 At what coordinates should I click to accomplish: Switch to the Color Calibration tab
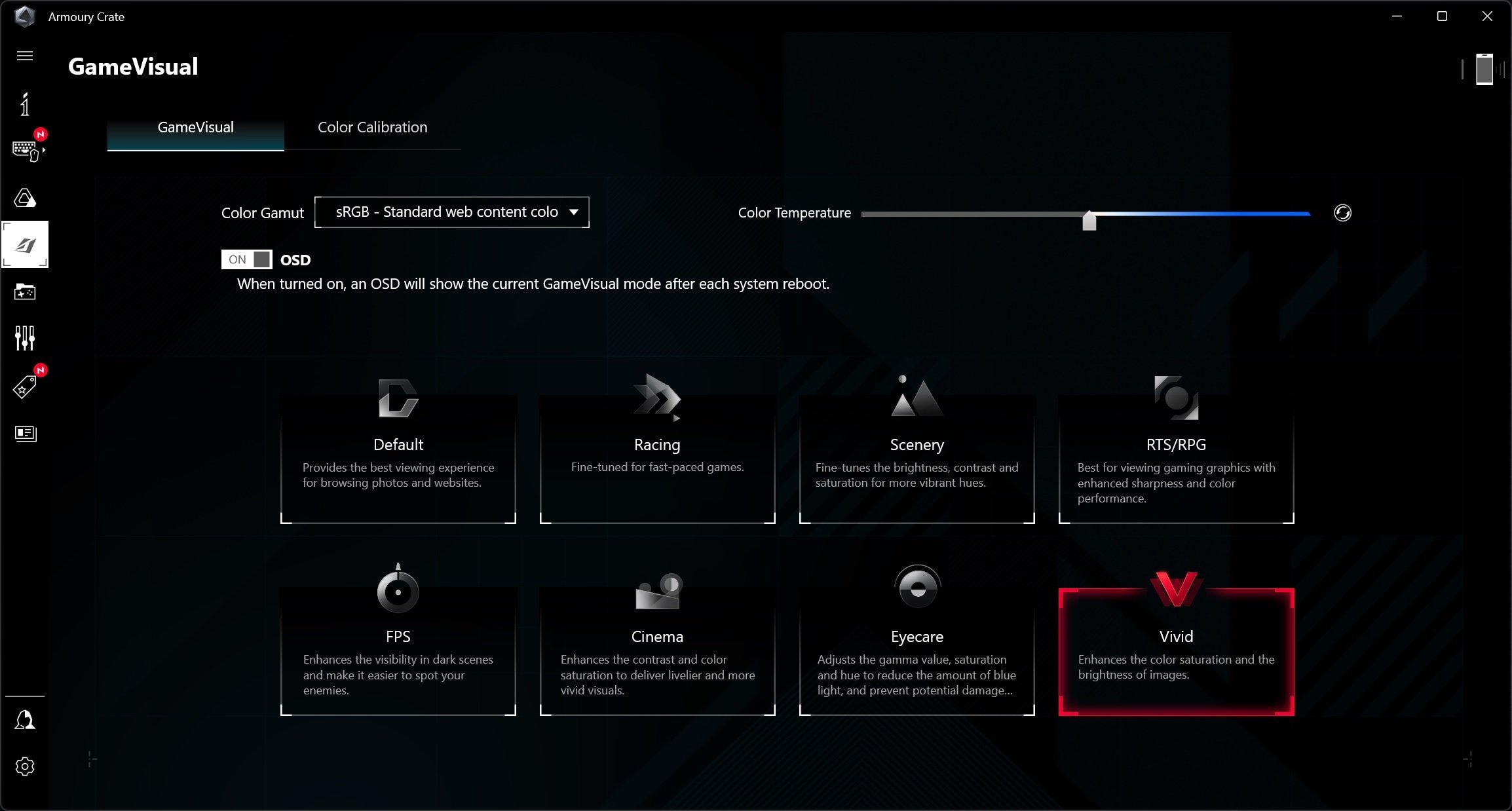[373, 127]
